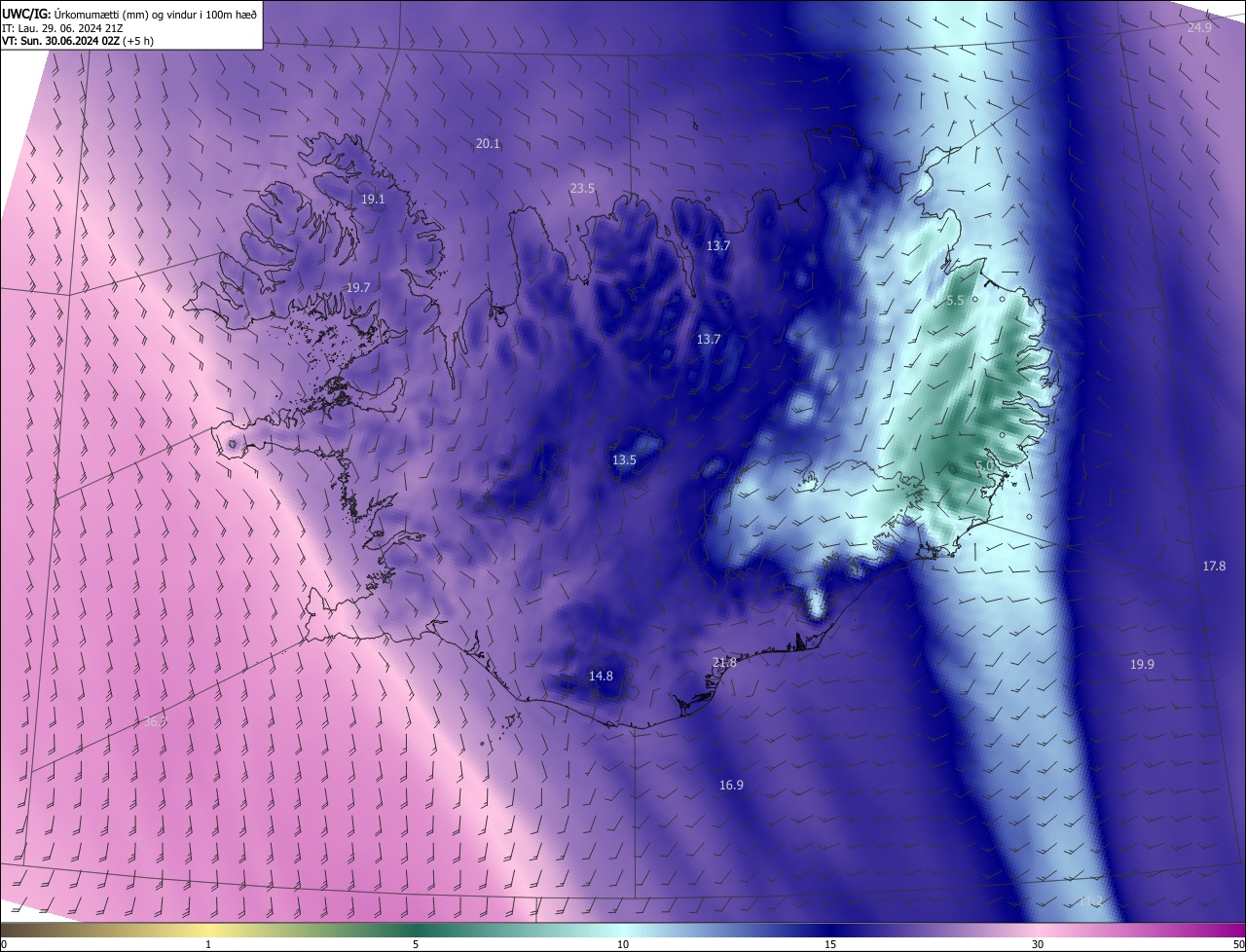This screenshot has height=952, width=1246.
Task: Click the 24.9 value in the map corner
Action: tap(1199, 28)
